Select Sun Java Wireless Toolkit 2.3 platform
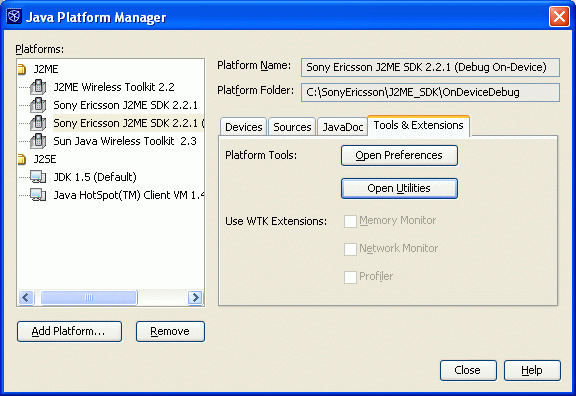Screen dimensions: 576x396 (x=125, y=141)
